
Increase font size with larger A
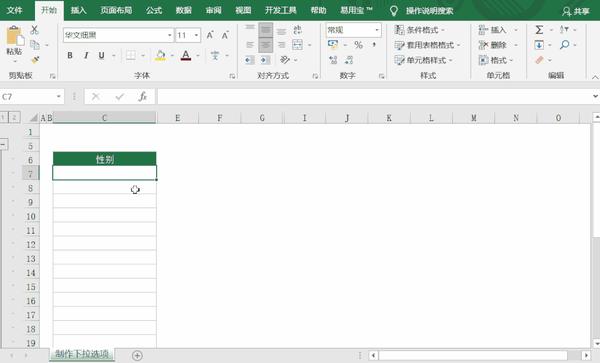coord(210,35)
